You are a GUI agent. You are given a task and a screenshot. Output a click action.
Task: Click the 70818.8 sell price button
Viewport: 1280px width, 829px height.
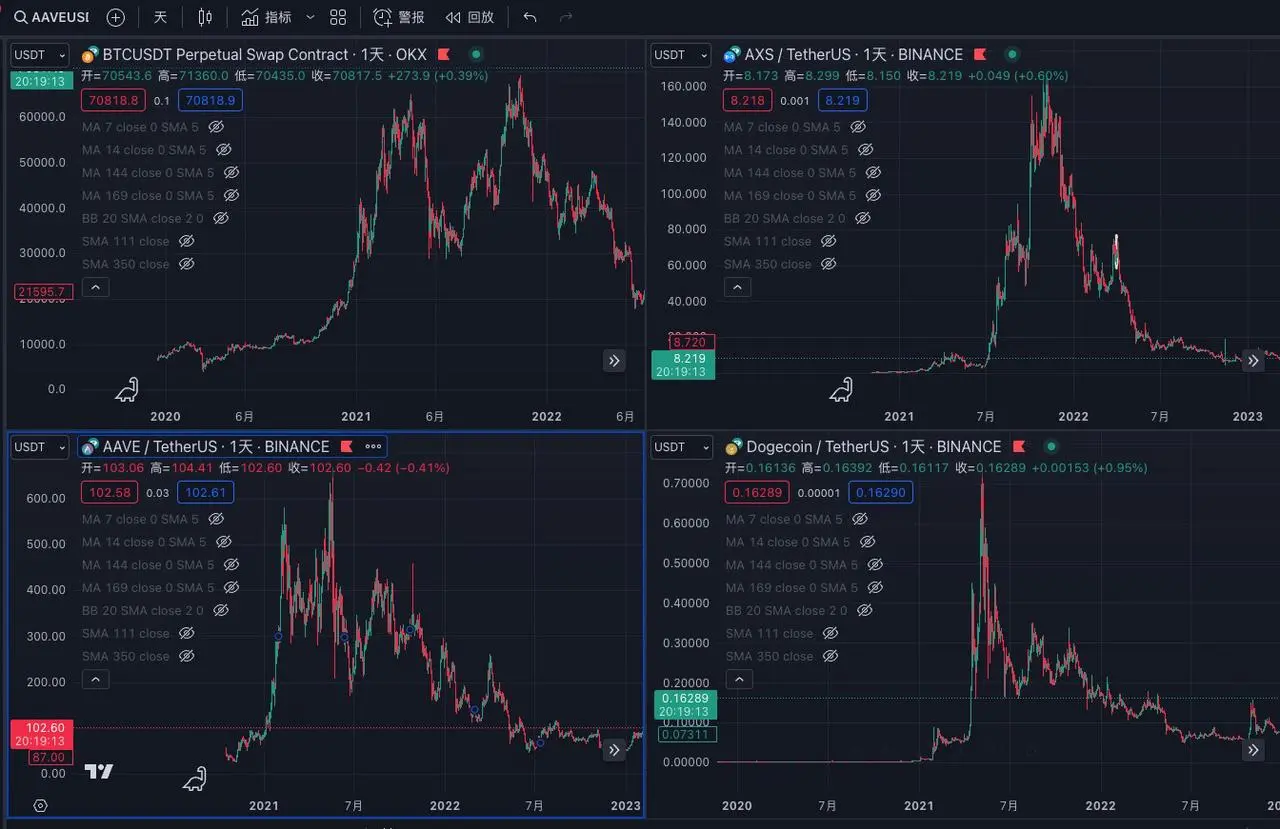(x=112, y=100)
